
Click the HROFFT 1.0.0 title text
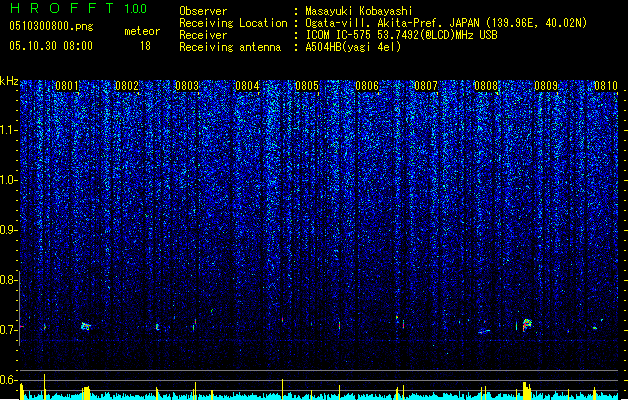click(x=78, y=8)
